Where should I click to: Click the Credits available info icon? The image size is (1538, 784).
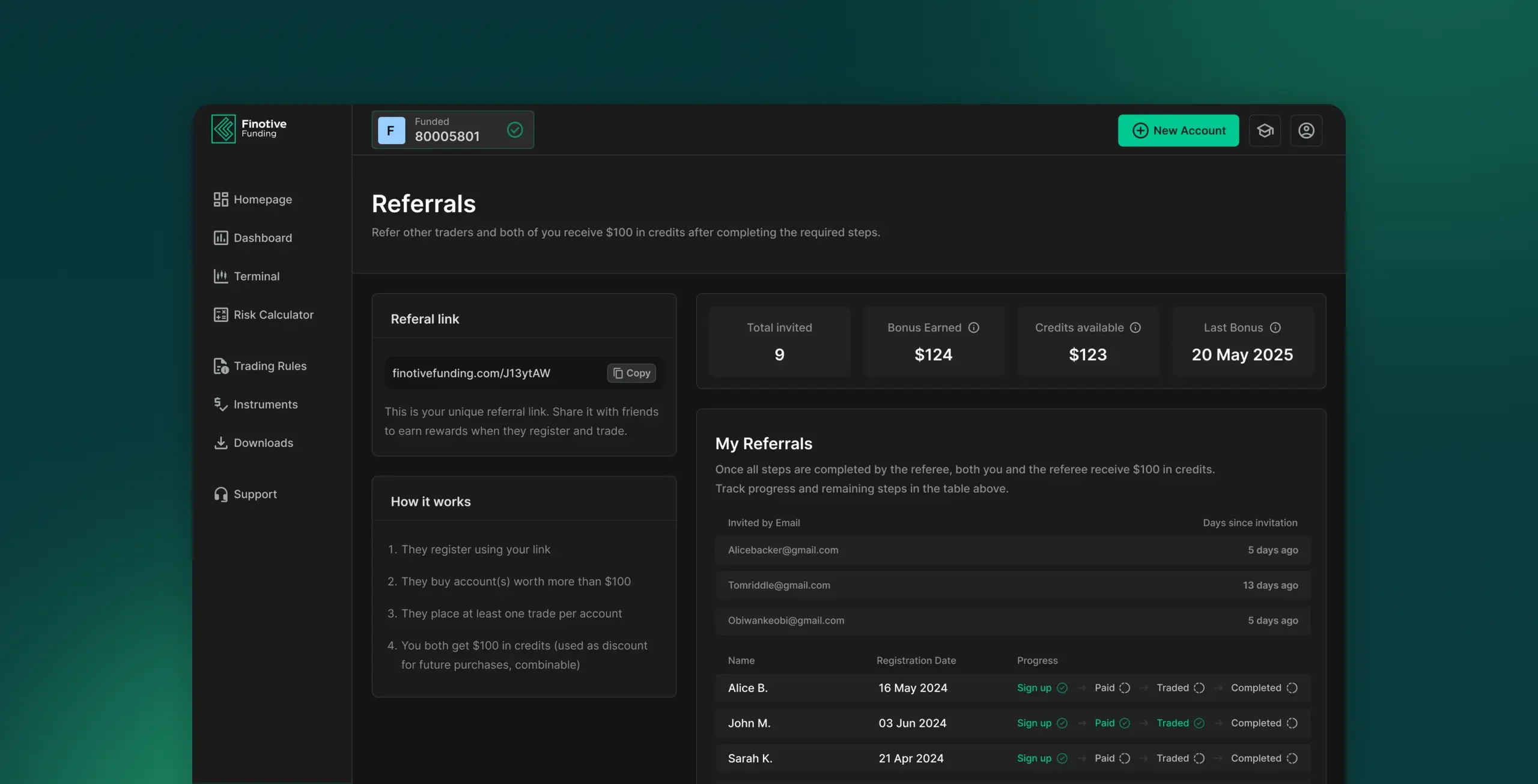[1135, 327]
